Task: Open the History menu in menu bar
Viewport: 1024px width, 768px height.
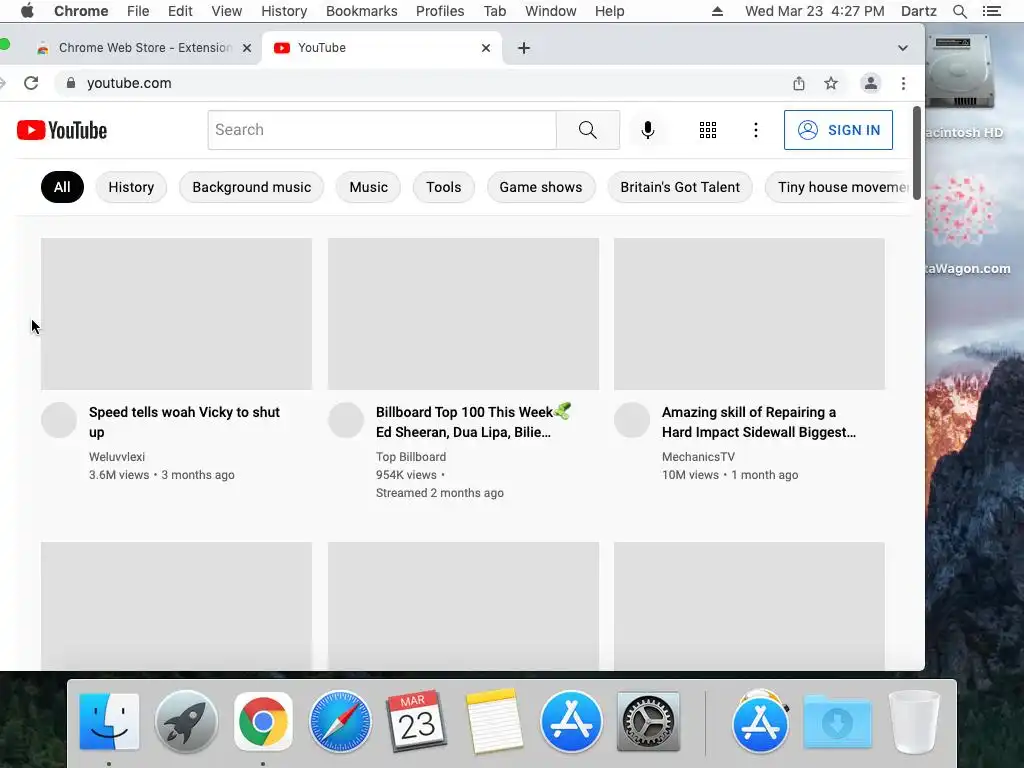Action: 284,11
